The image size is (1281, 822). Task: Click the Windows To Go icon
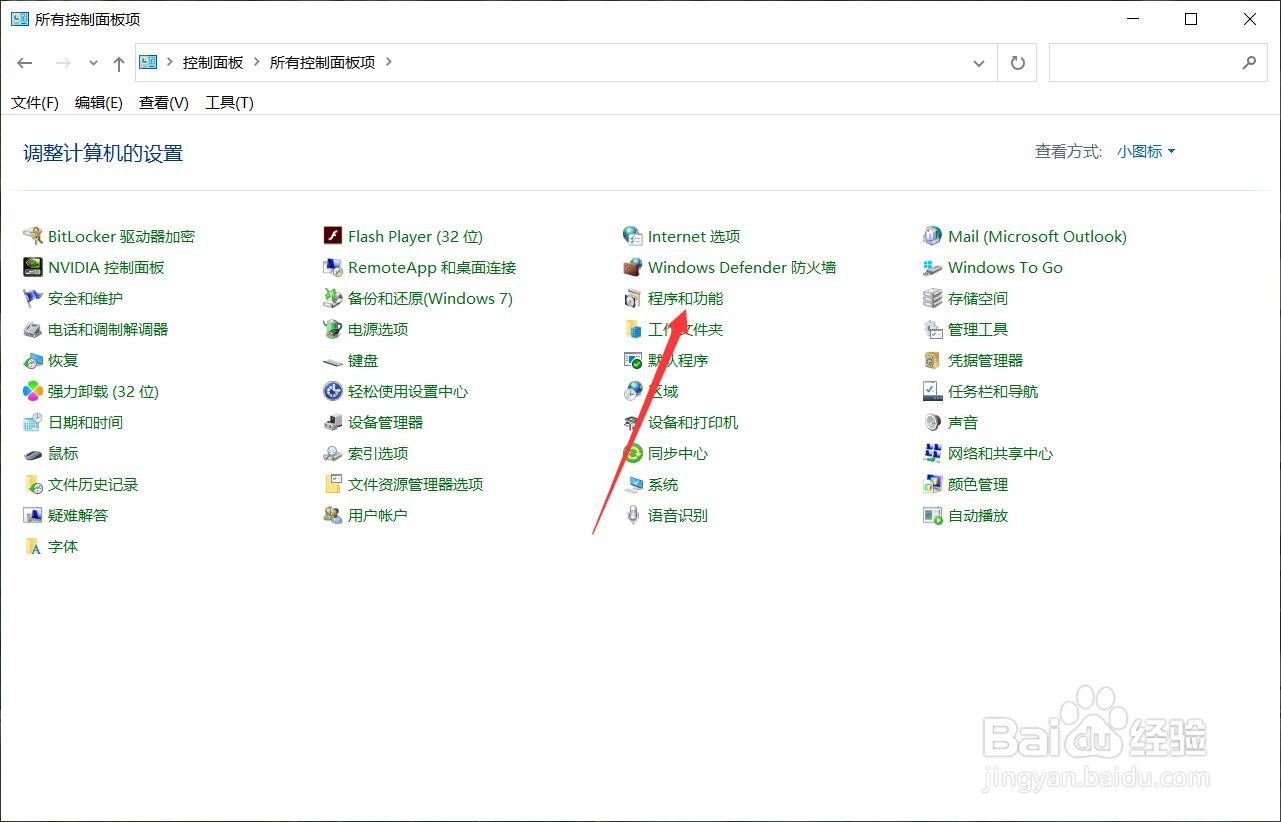(x=933, y=267)
